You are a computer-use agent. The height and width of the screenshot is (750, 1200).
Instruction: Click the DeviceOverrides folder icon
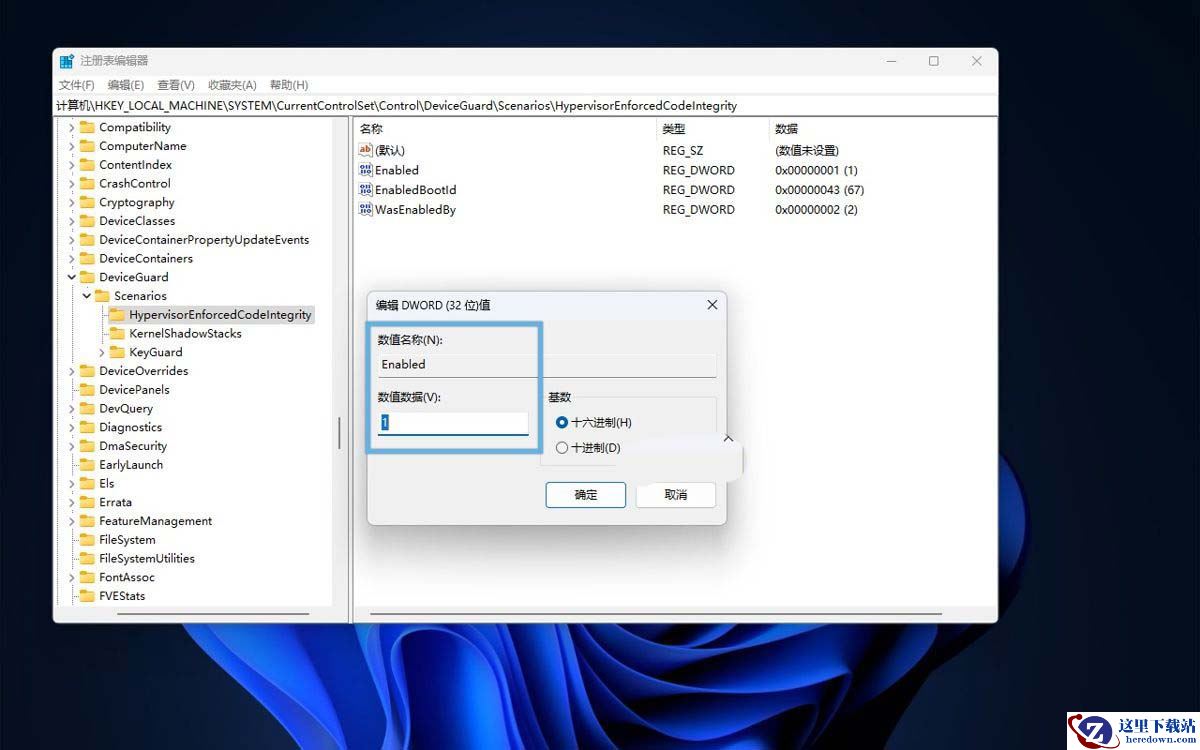click(87, 371)
